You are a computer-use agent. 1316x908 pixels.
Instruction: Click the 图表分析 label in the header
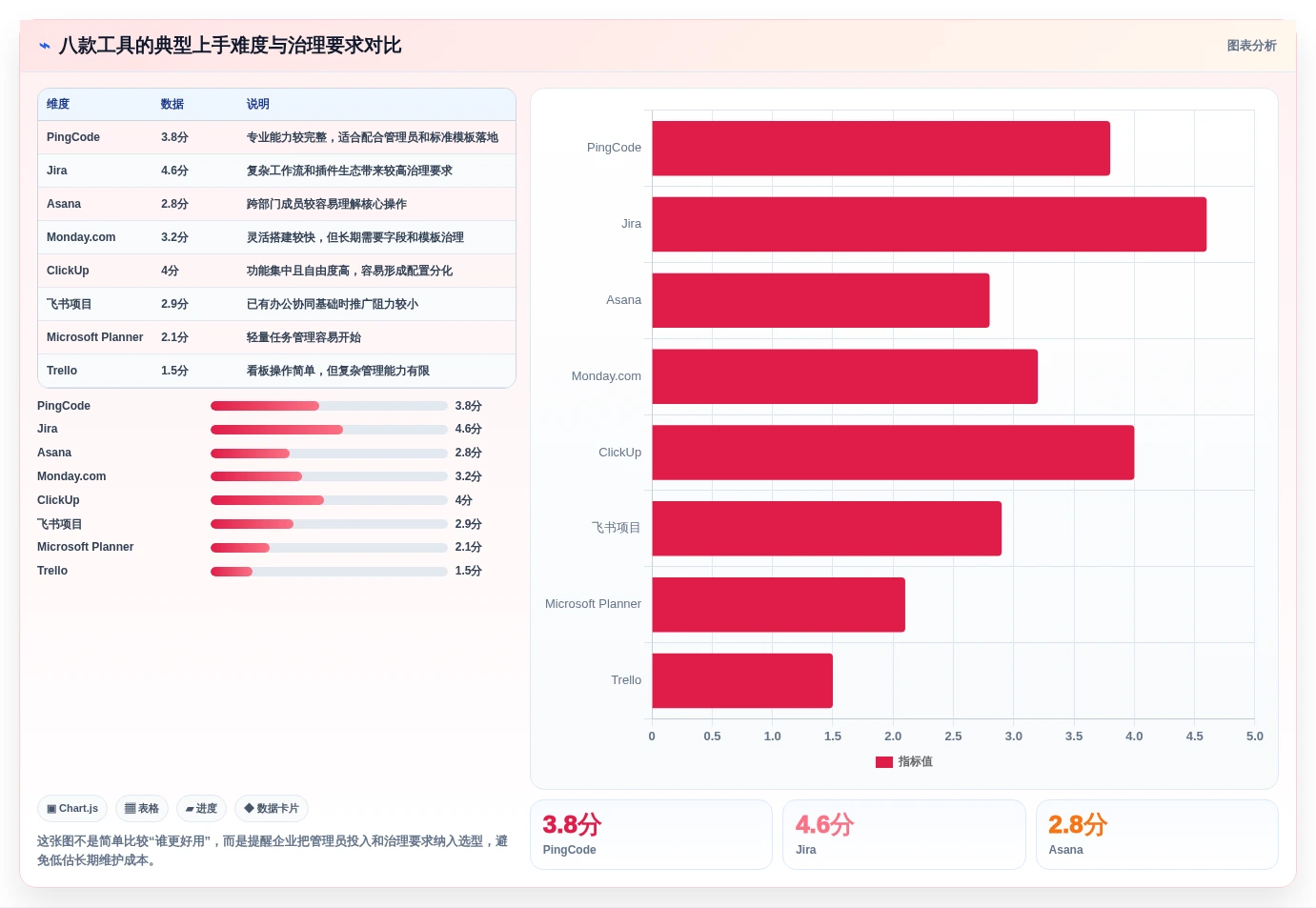(1251, 46)
